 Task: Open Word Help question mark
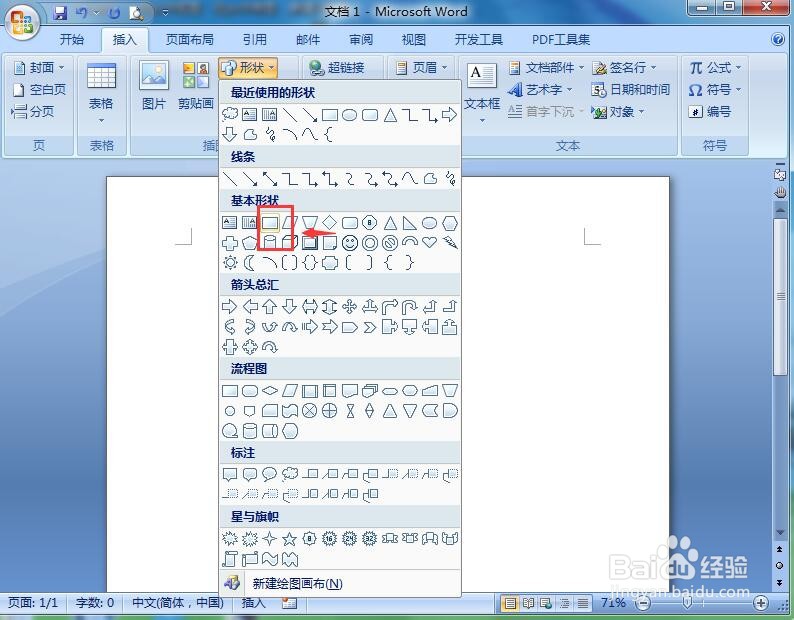click(778, 39)
